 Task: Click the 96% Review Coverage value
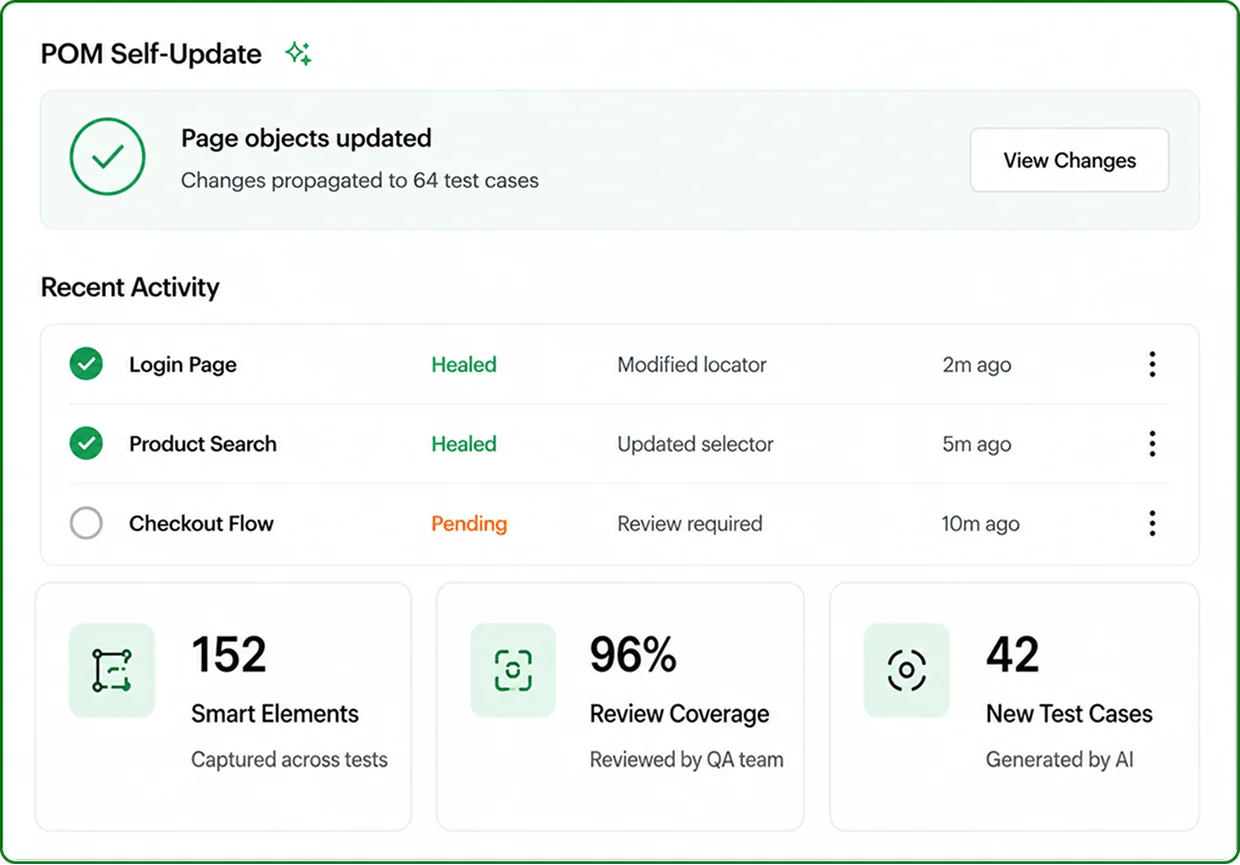click(x=633, y=655)
